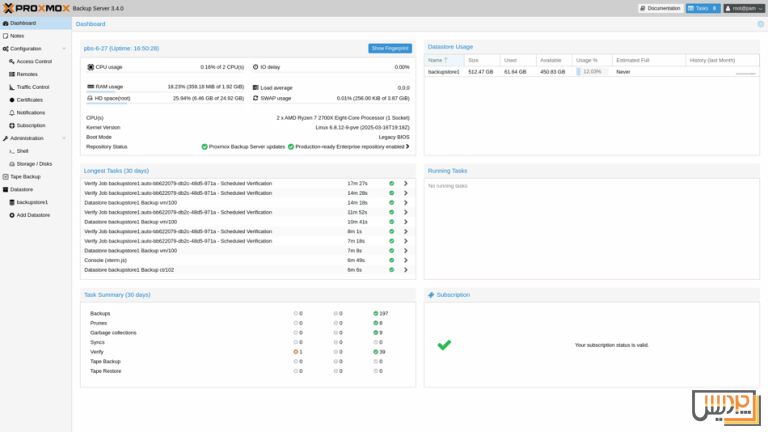Select Storage / Disks in sidebar
The height and width of the screenshot is (432, 768).
(x=34, y=163)
